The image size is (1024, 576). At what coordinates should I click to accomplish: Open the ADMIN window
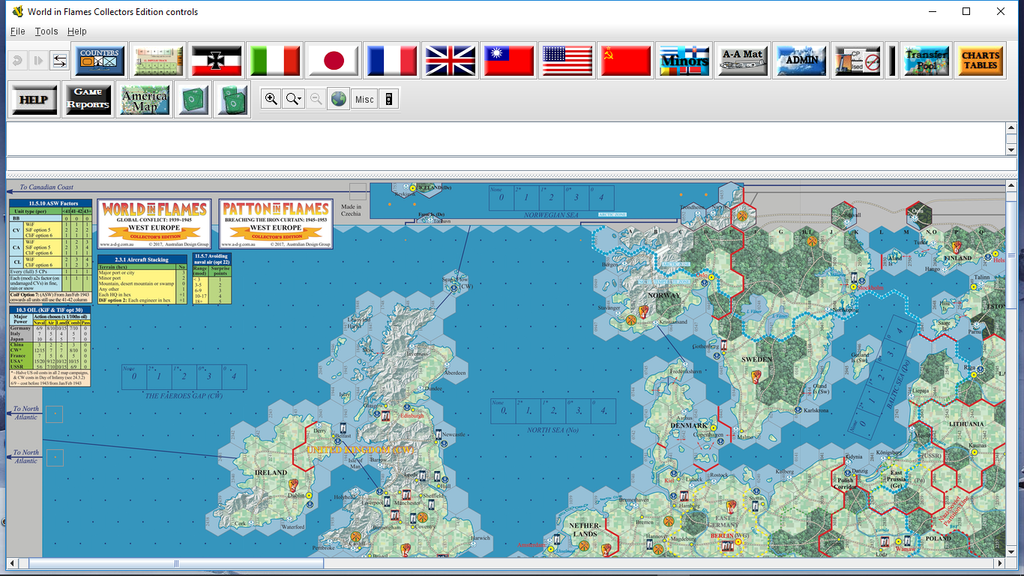801,61
